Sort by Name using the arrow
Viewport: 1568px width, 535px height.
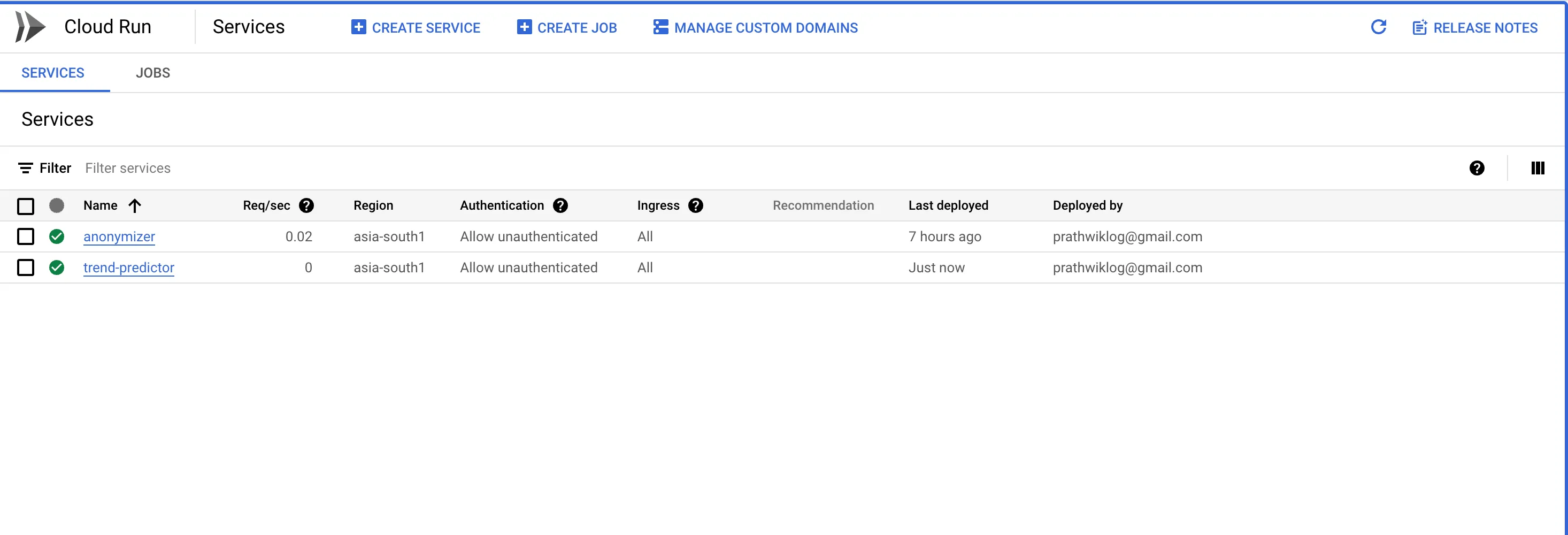(x=135, y=206)
